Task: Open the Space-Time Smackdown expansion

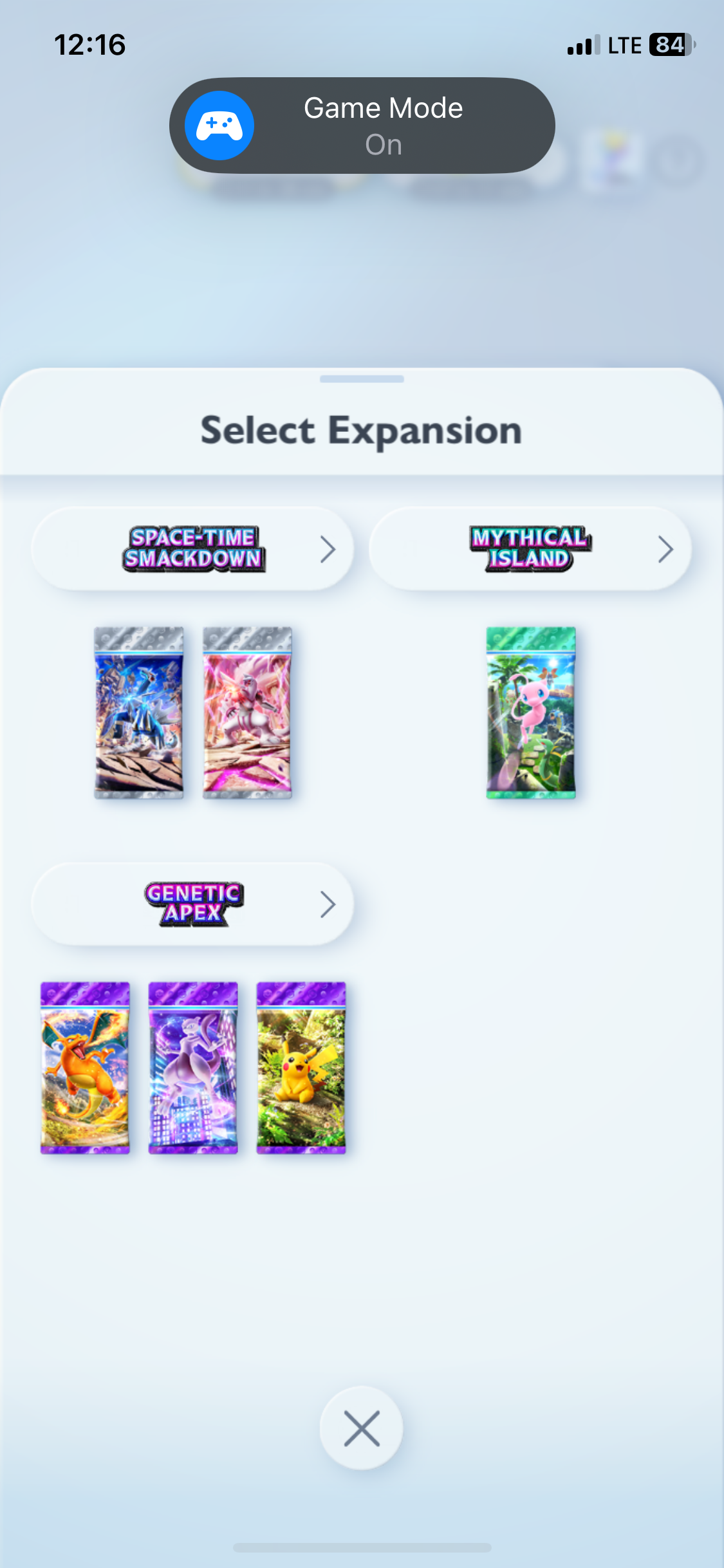Action: click(192, 549)
